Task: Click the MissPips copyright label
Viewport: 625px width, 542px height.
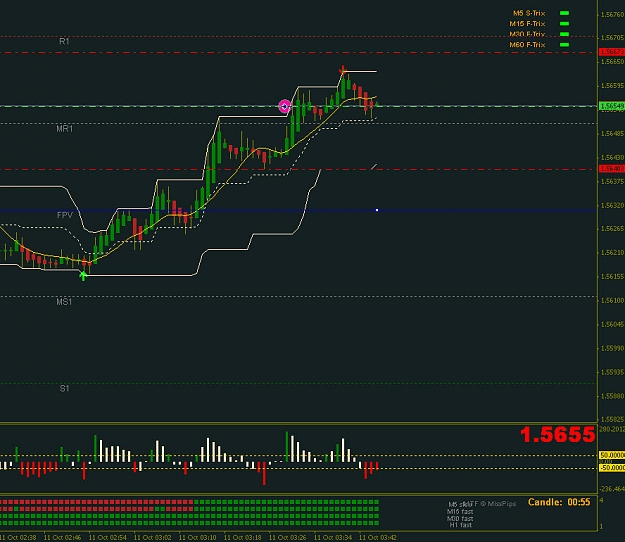Action: pyautogui.click(x=497, y=504)
